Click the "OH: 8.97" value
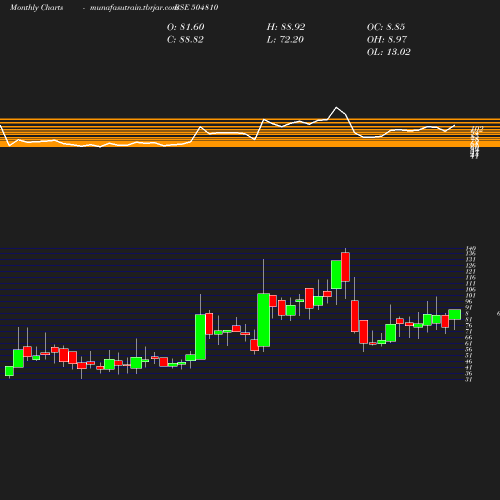The image size is (500, 500). click(x=387, y=39)
